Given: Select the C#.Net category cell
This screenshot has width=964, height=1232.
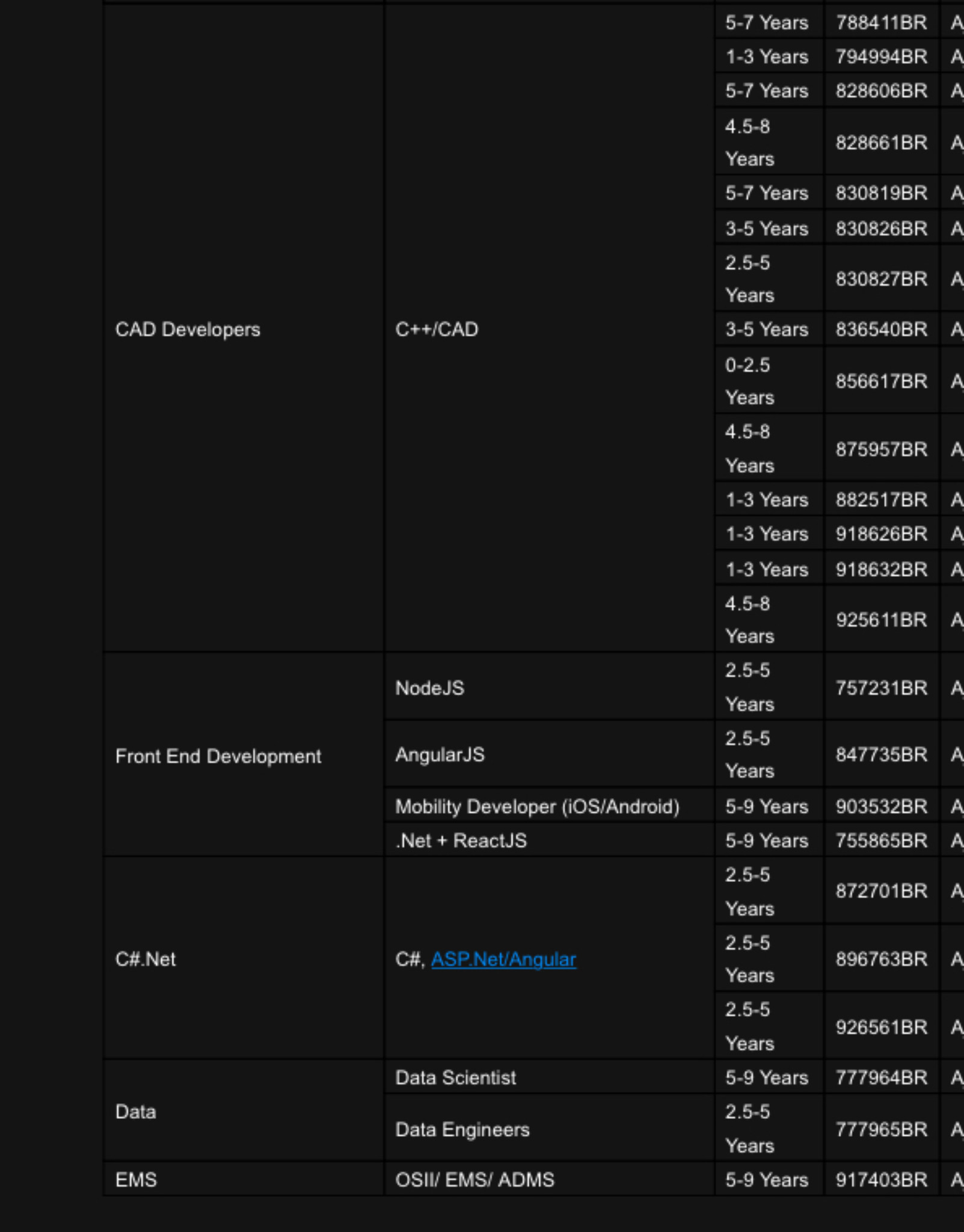Looking at the screenshot, I should 244,958.
